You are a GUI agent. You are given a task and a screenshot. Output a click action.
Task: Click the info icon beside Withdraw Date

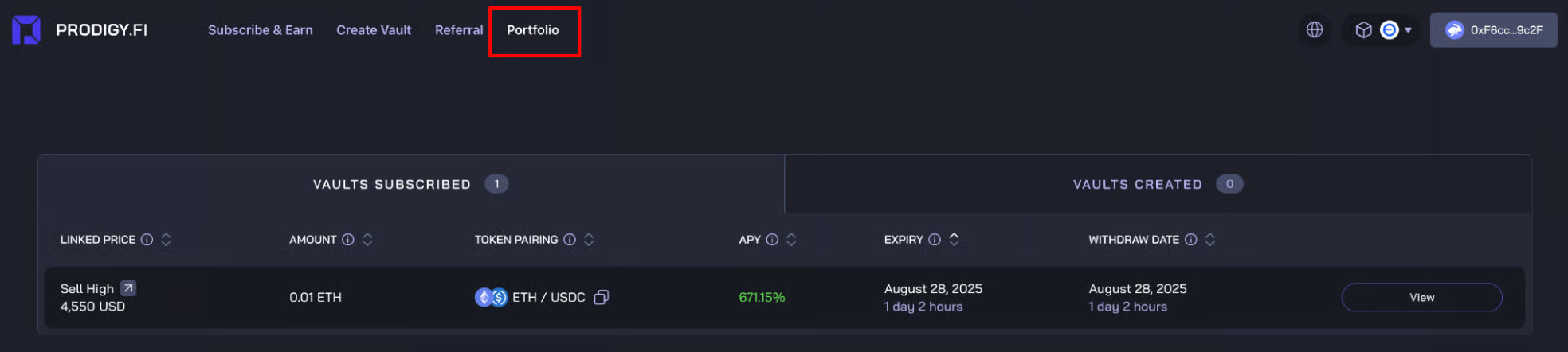coord(1191,240)
